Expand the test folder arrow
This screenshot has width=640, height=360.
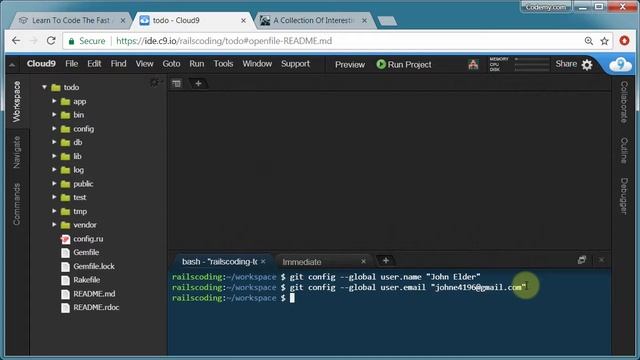(54, 197)
